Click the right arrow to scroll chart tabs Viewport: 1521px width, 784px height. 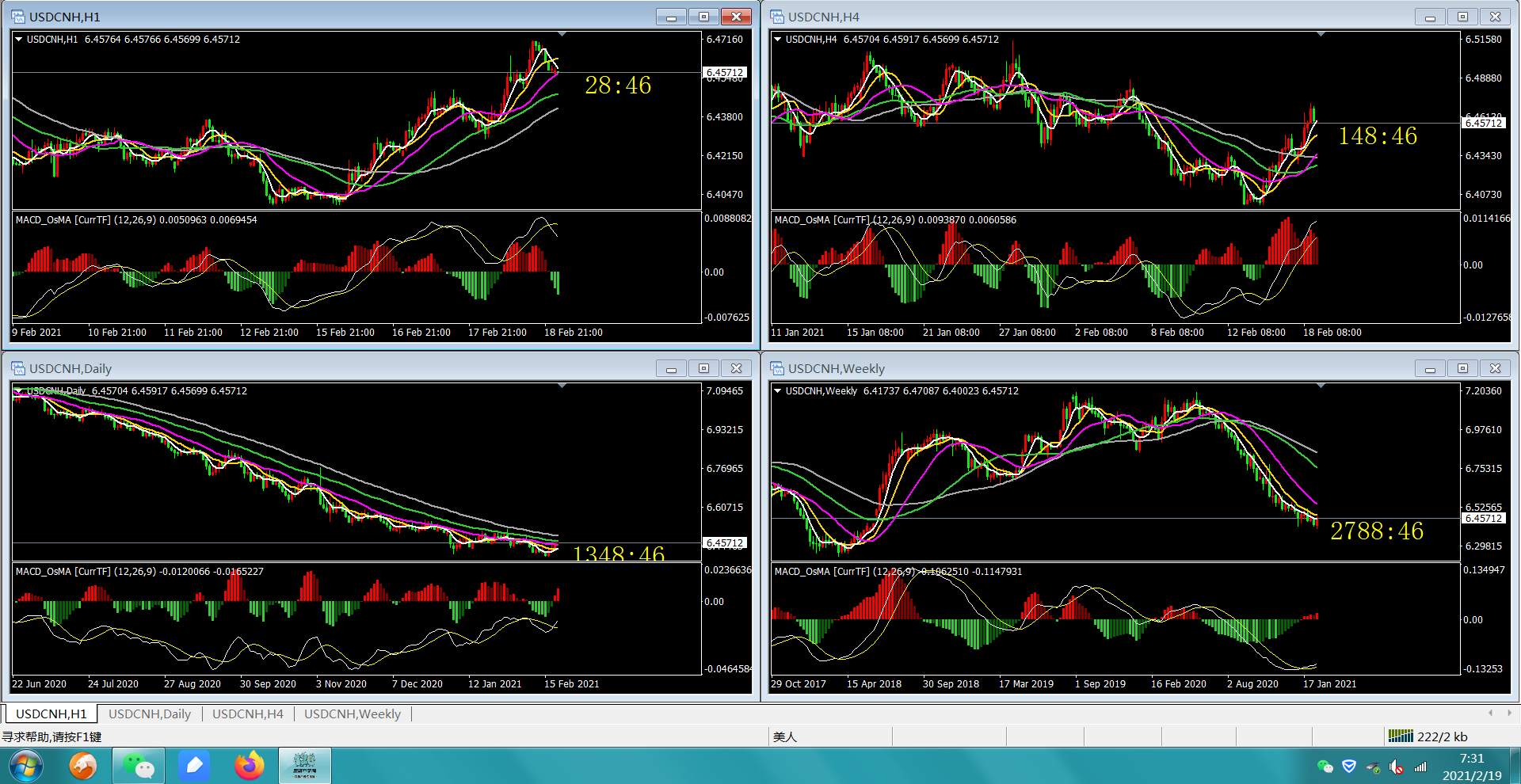[x=1509, y=713]
